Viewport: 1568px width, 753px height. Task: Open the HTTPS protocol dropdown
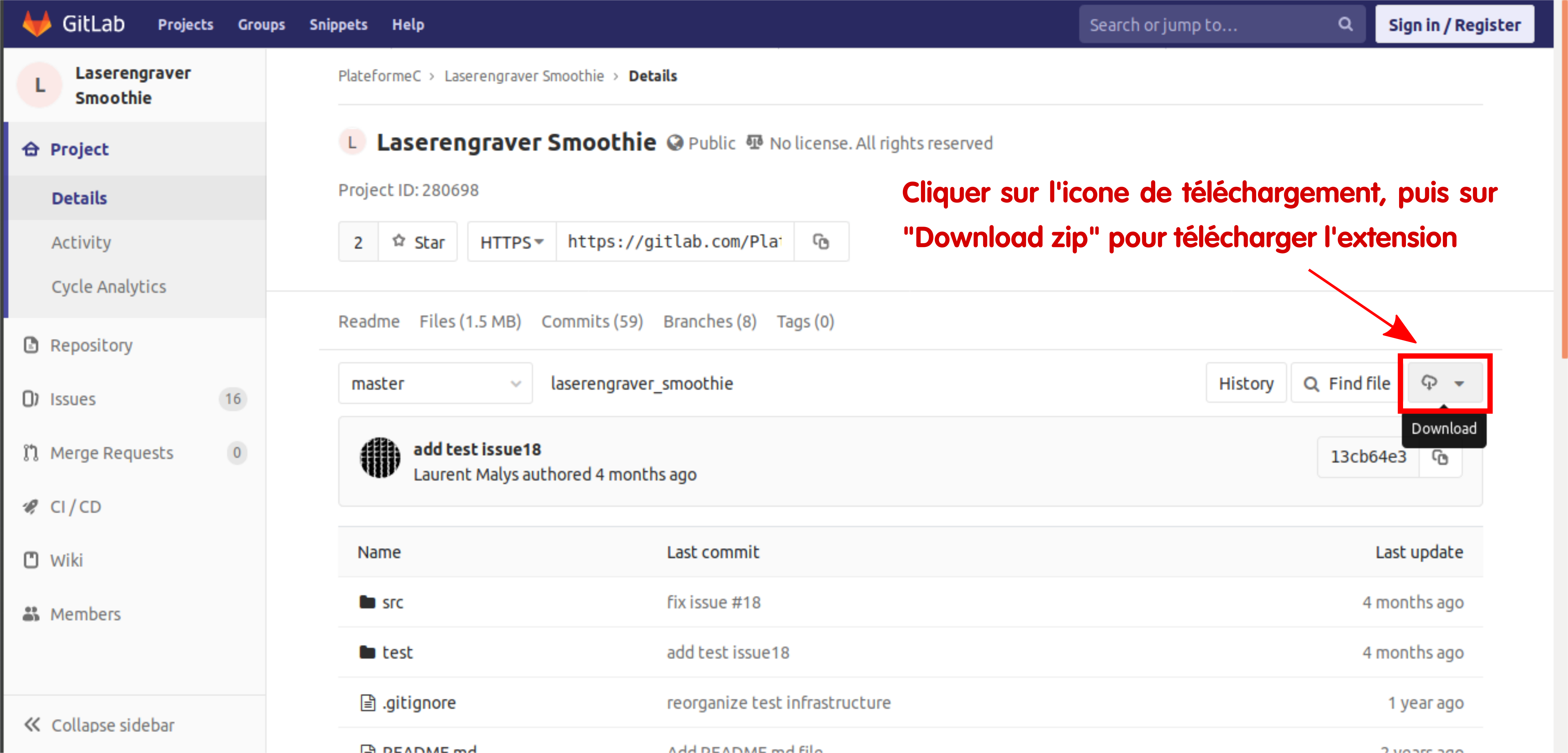coord(512,242)
